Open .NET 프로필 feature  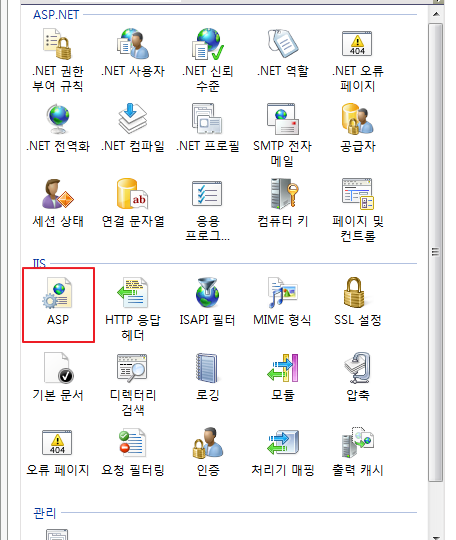coord(208,127)
